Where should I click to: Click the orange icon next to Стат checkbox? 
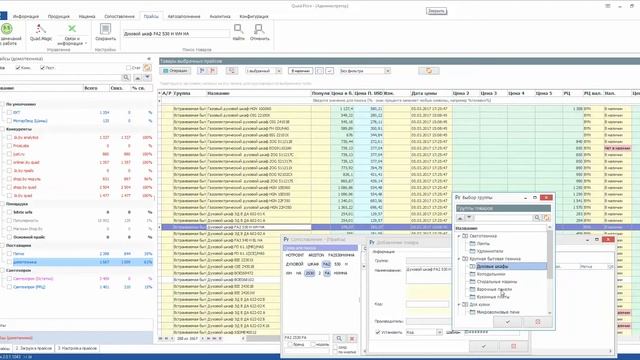tap(147, 68)
